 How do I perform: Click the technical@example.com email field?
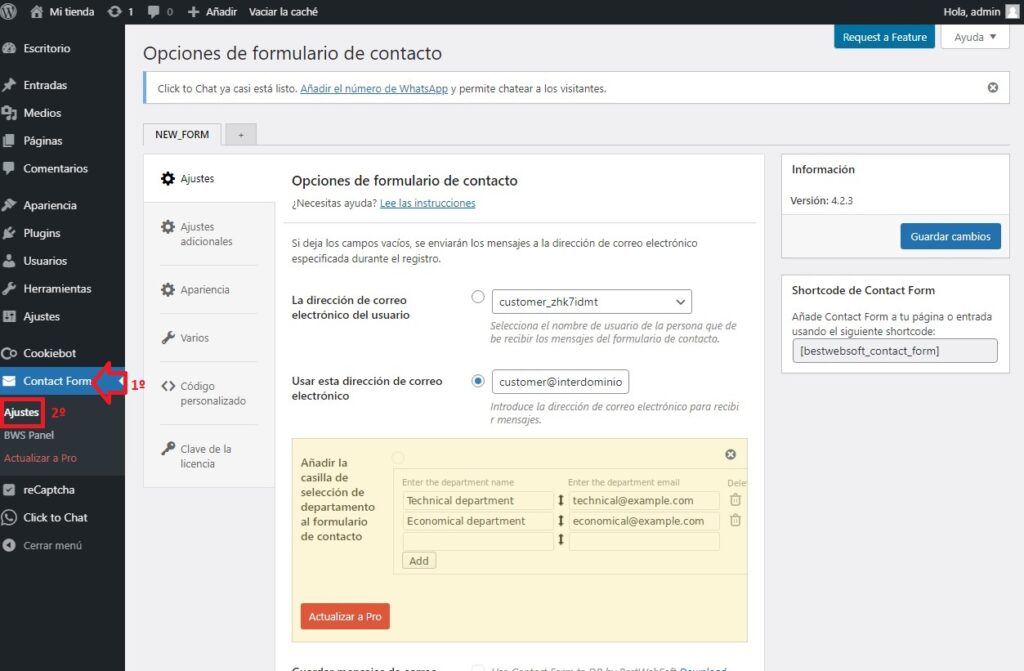(x=644, y=500)
